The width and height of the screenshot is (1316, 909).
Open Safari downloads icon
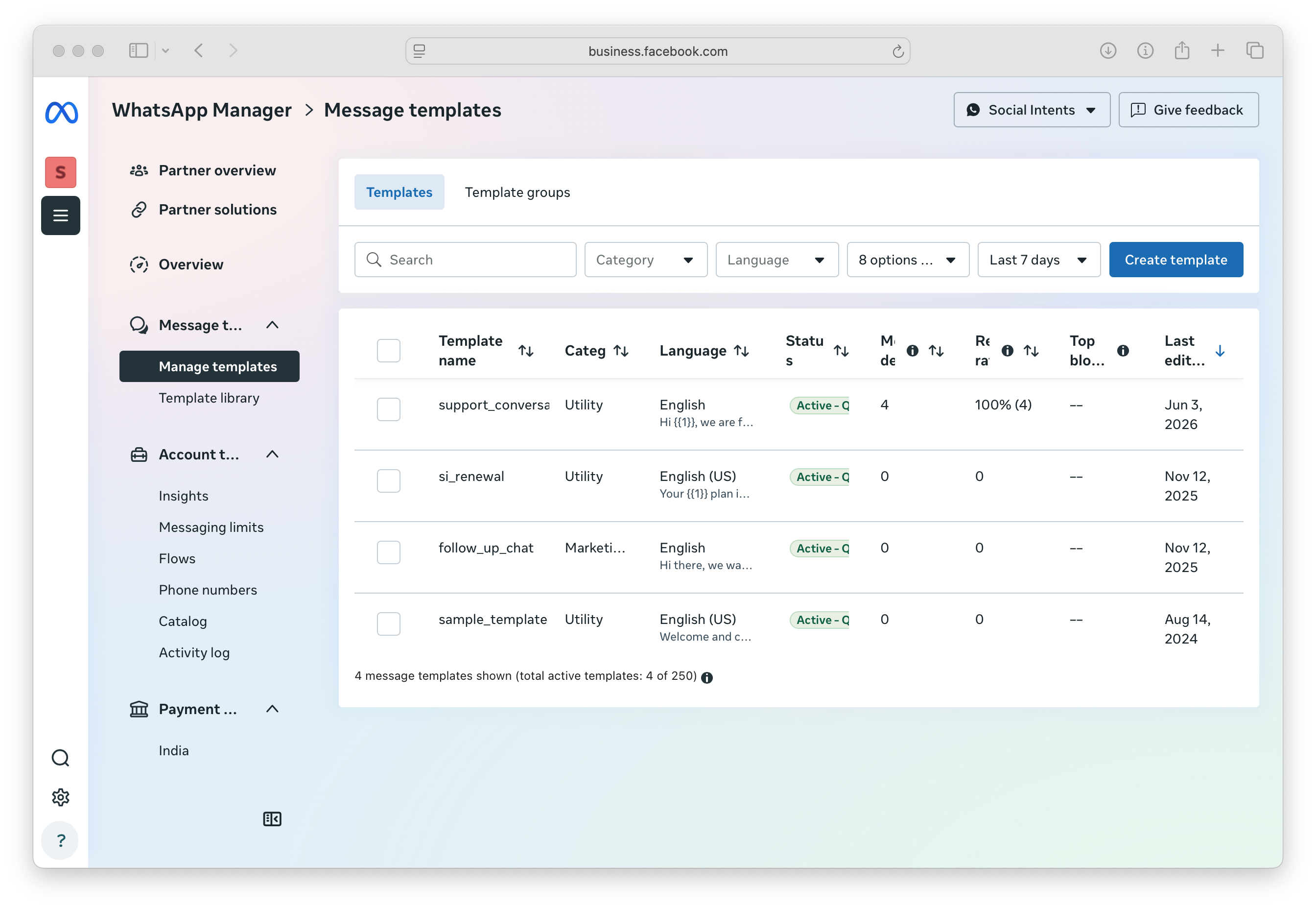point(1107,50)
